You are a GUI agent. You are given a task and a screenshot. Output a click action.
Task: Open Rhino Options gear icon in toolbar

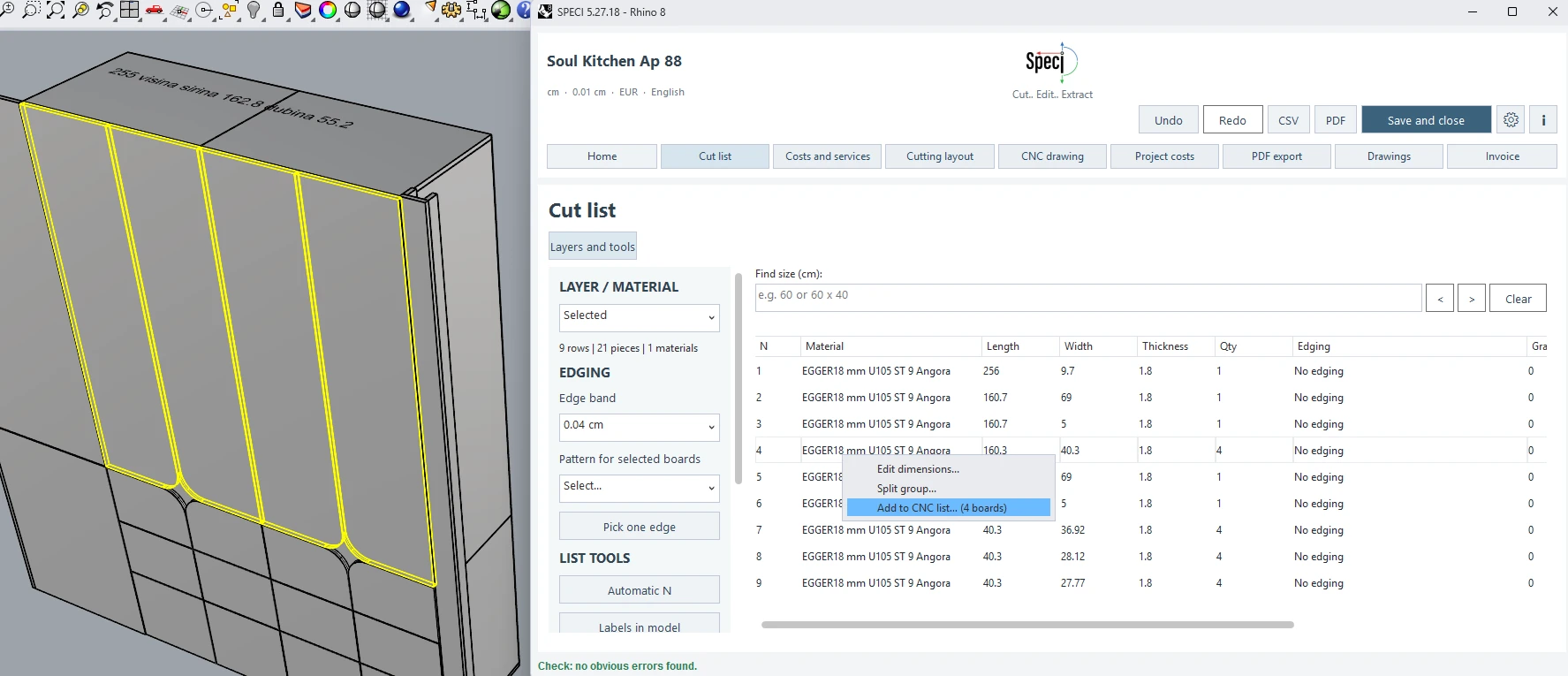(x=451, y=10)
